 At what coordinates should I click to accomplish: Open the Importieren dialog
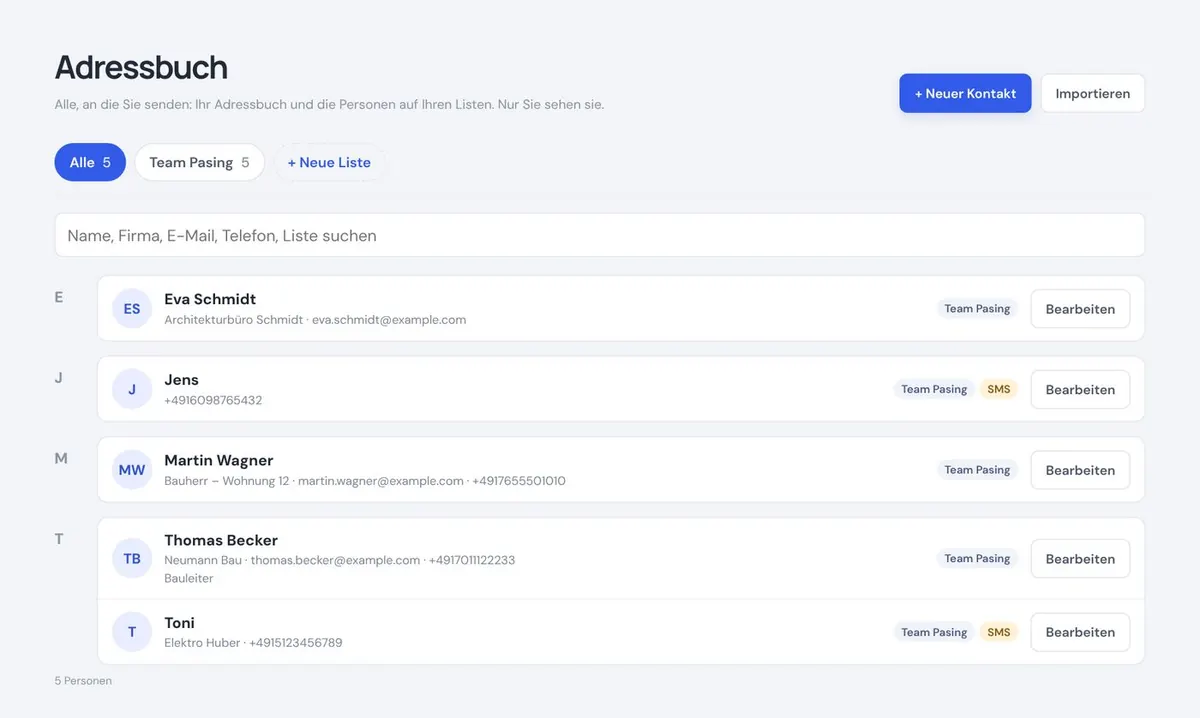(x=1093, y=93)
